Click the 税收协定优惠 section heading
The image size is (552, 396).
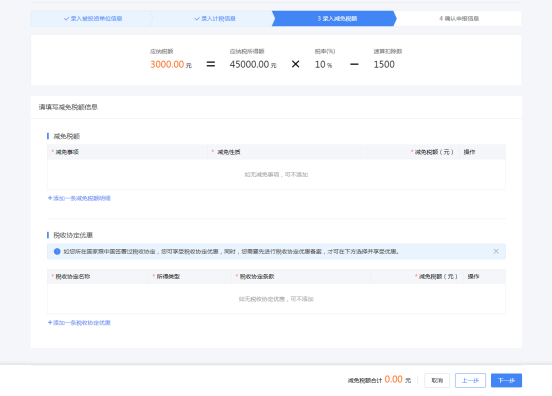click(73, 235)
